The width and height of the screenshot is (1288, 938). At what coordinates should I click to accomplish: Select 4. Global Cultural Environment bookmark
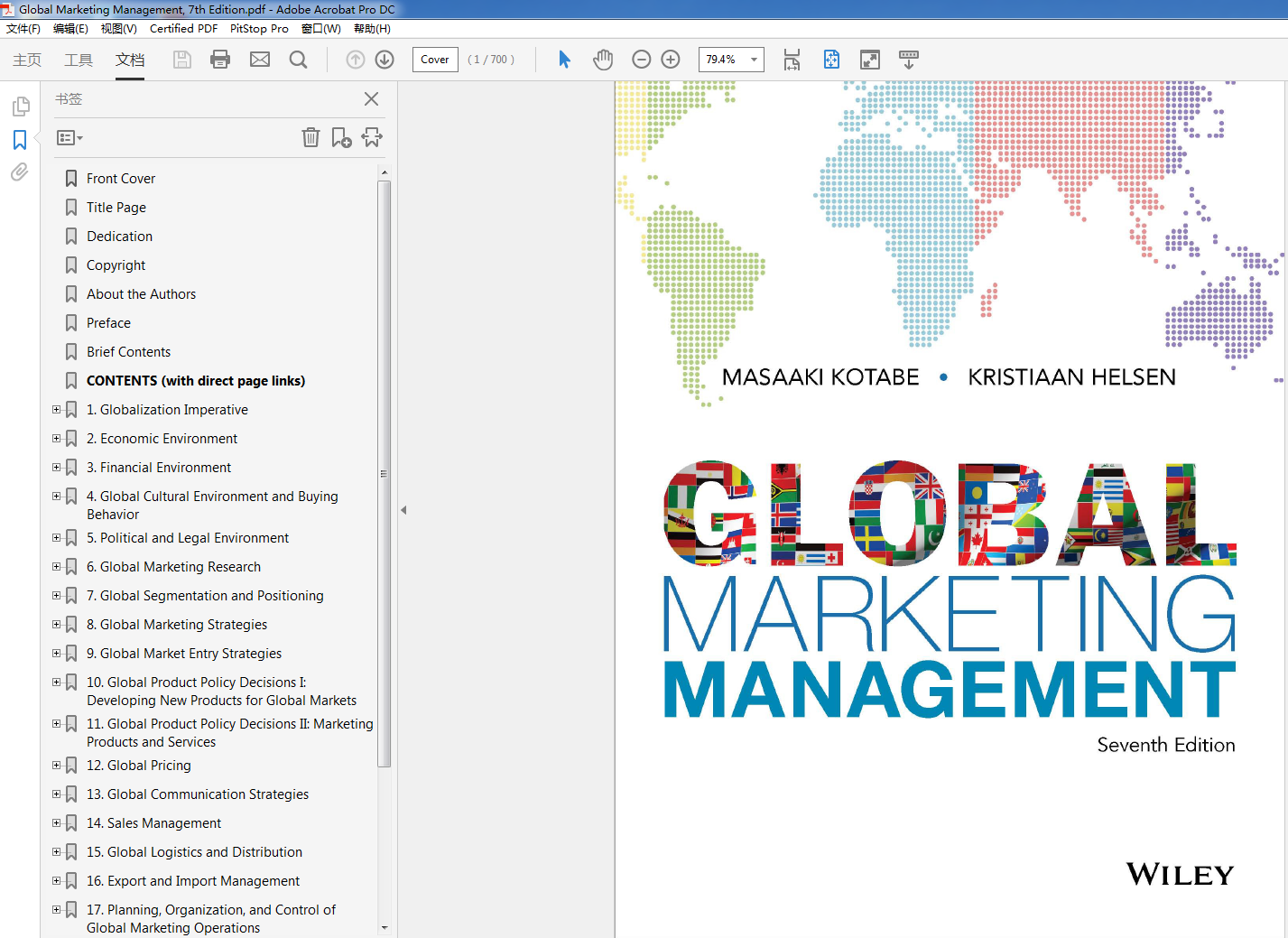(212, 506)
